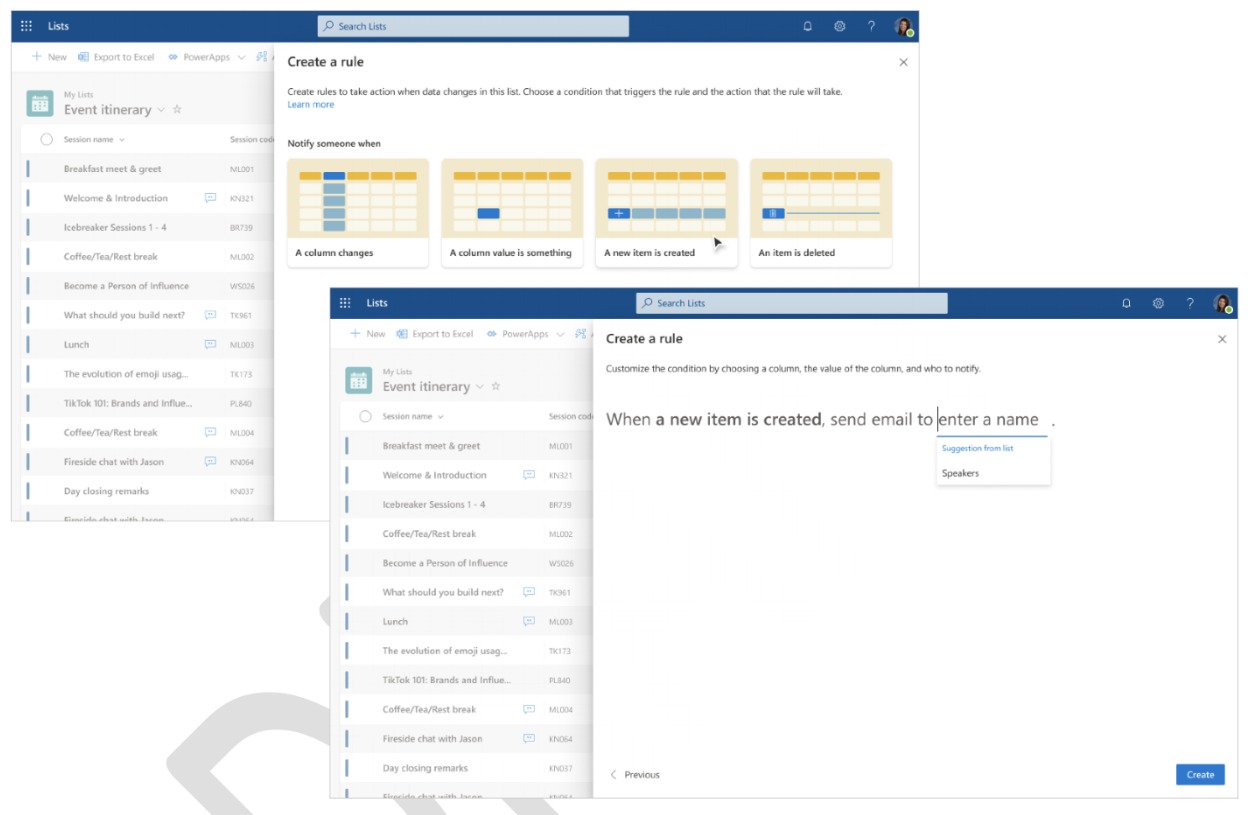
Task: Click help question mark in front window
Action: [x=1190, y=304]
